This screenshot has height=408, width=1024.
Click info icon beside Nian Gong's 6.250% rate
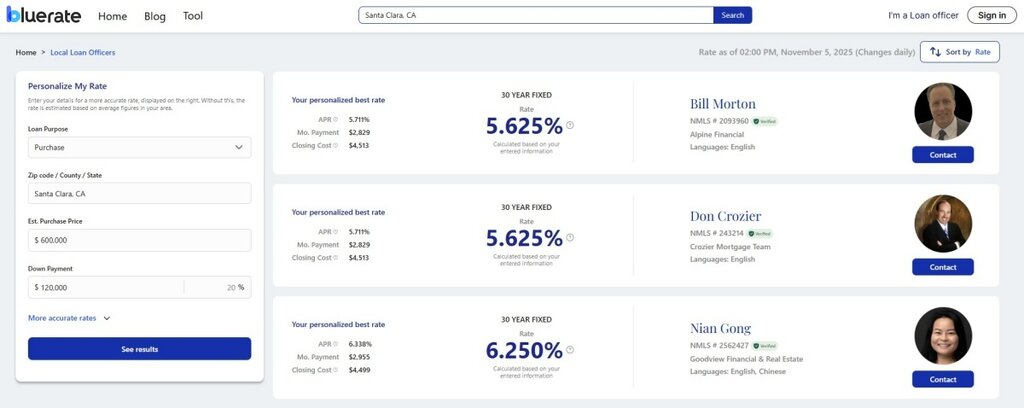(x=570, y=349)
